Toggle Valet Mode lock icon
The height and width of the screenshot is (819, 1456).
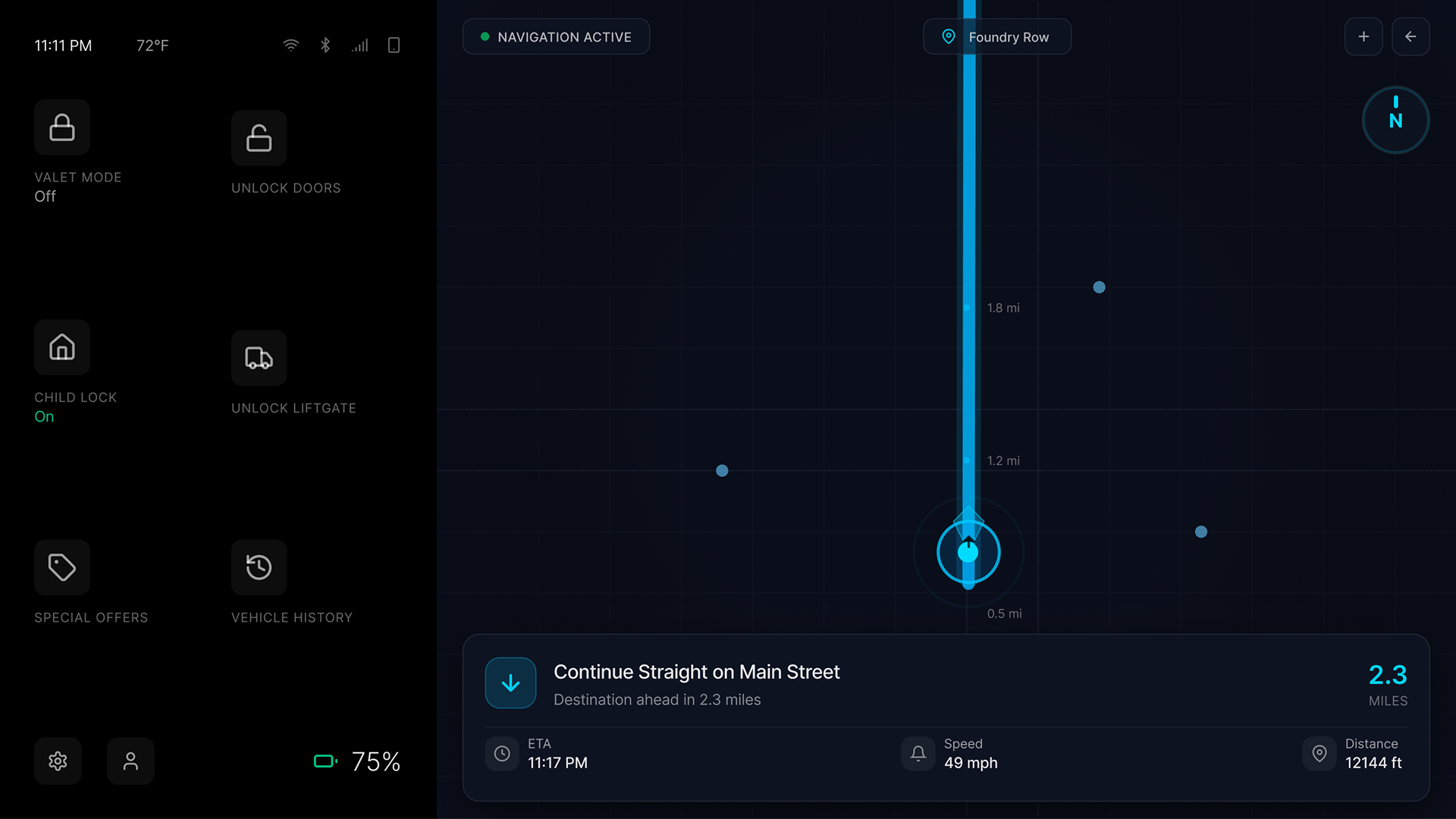(62, 127)
